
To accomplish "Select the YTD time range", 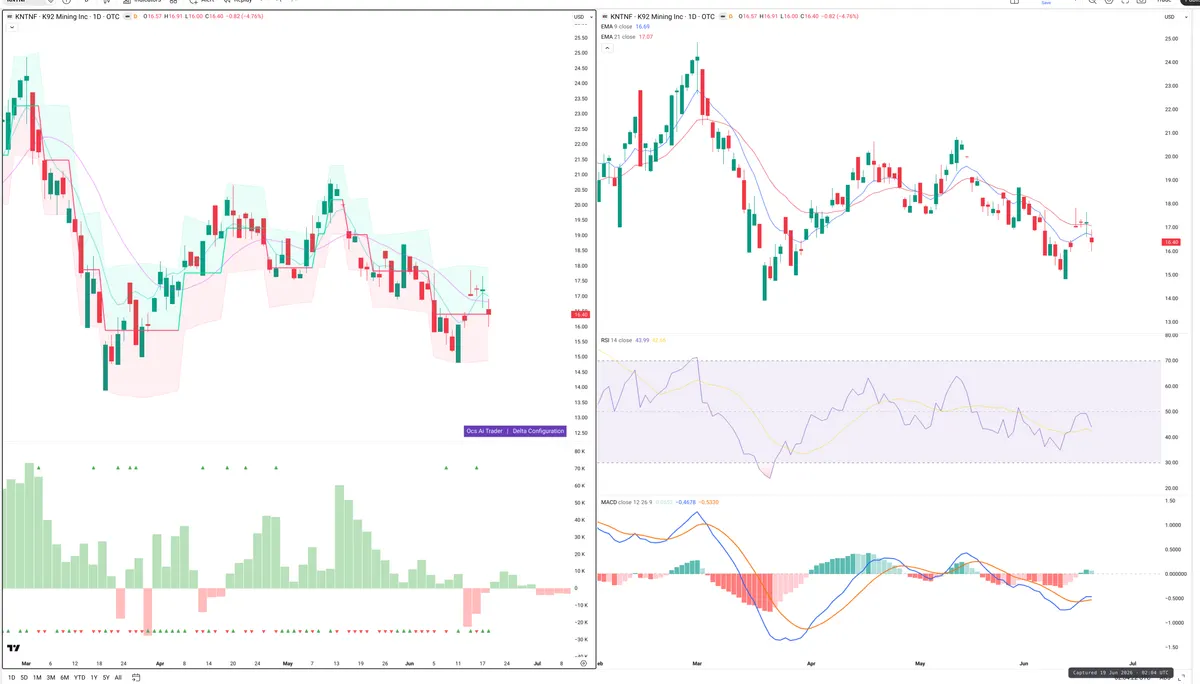I will click(79, 677).
